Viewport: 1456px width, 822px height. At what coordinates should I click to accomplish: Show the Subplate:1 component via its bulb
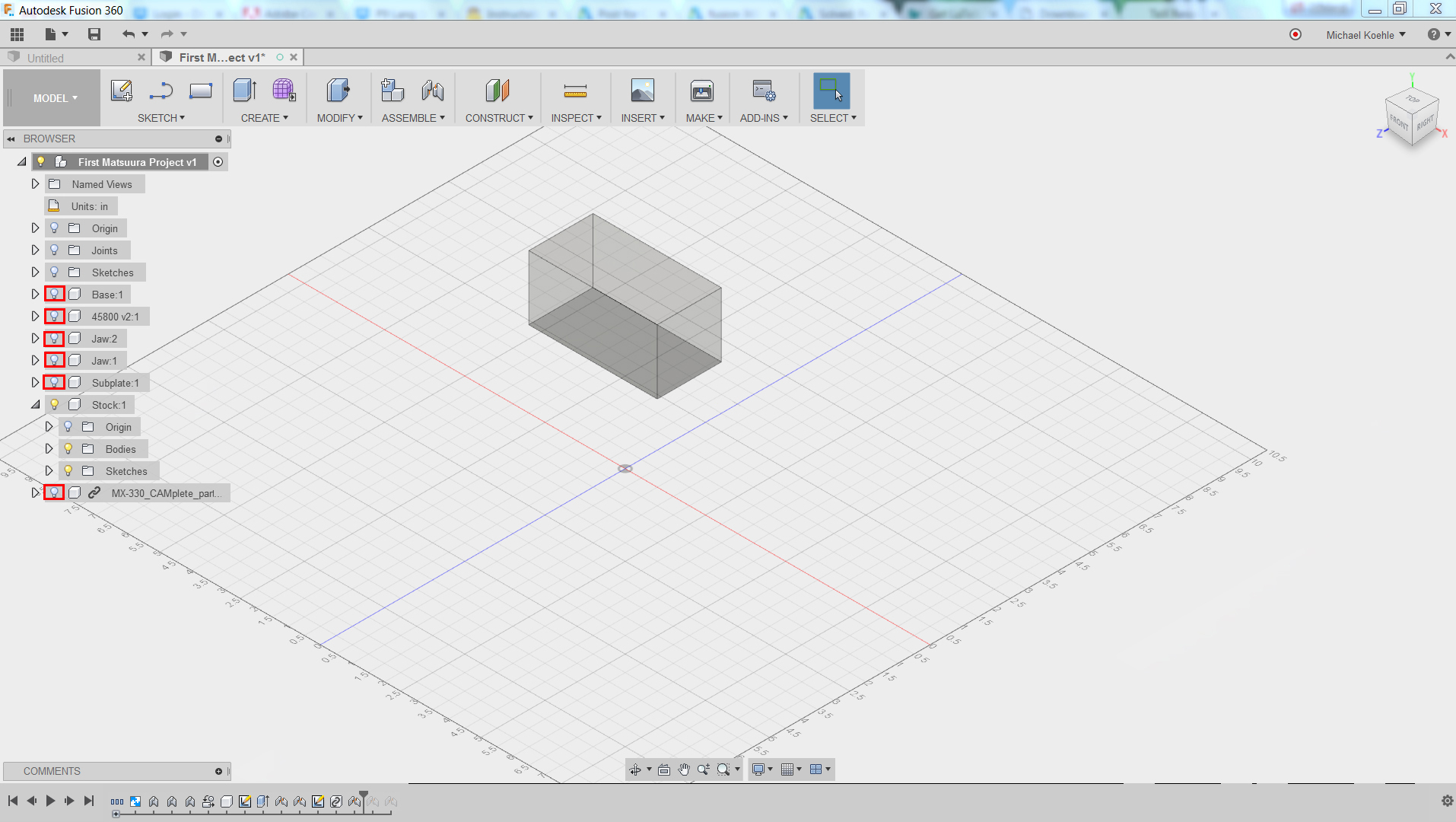[54, 383]
